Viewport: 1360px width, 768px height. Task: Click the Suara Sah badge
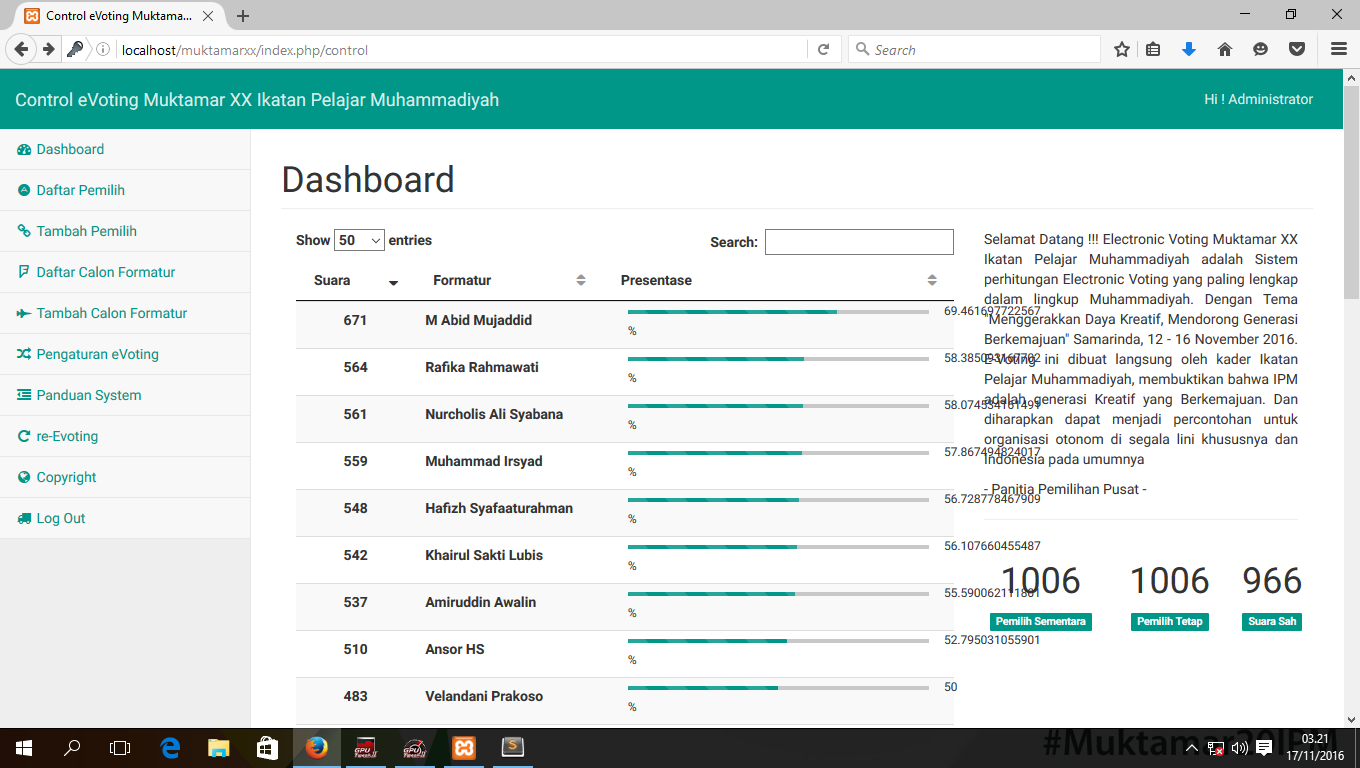pos(1273,622)
